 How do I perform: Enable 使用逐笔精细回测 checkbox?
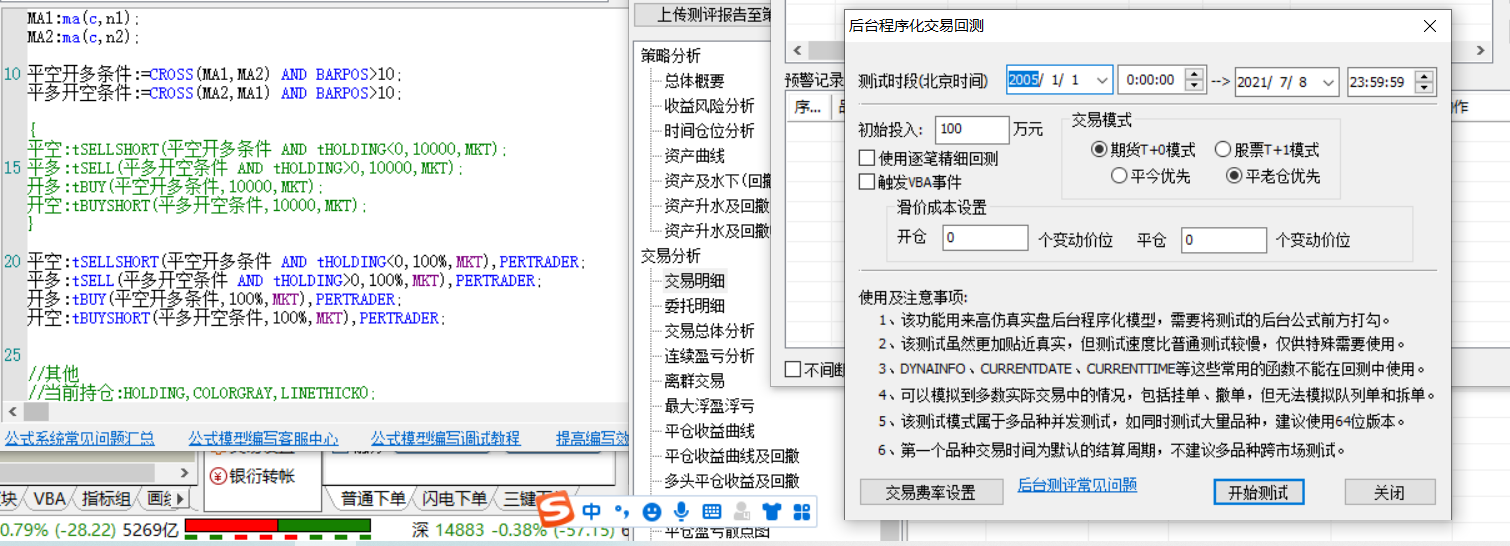pos(867,158)
